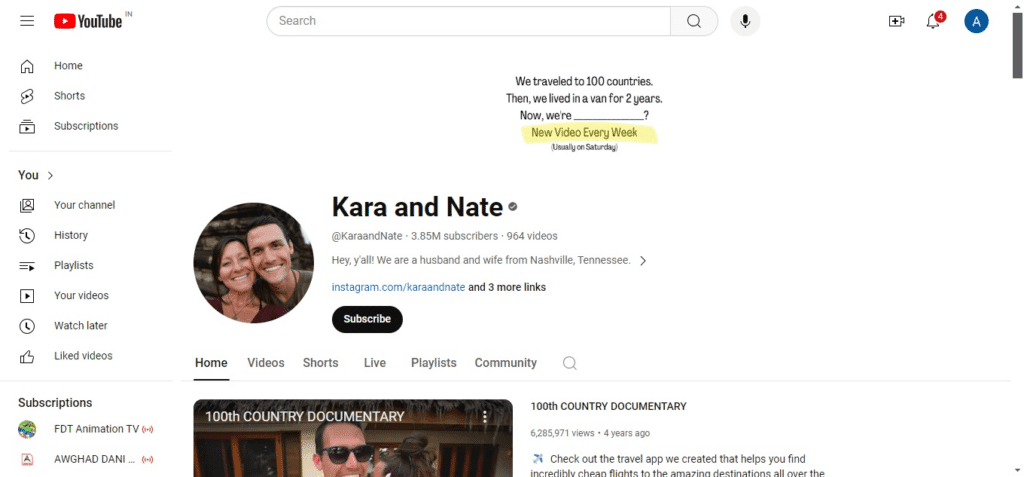The width and height of the screenshot is (1024, 477).
Task: Switch to the Videos tab
Action: coord(266,363)
